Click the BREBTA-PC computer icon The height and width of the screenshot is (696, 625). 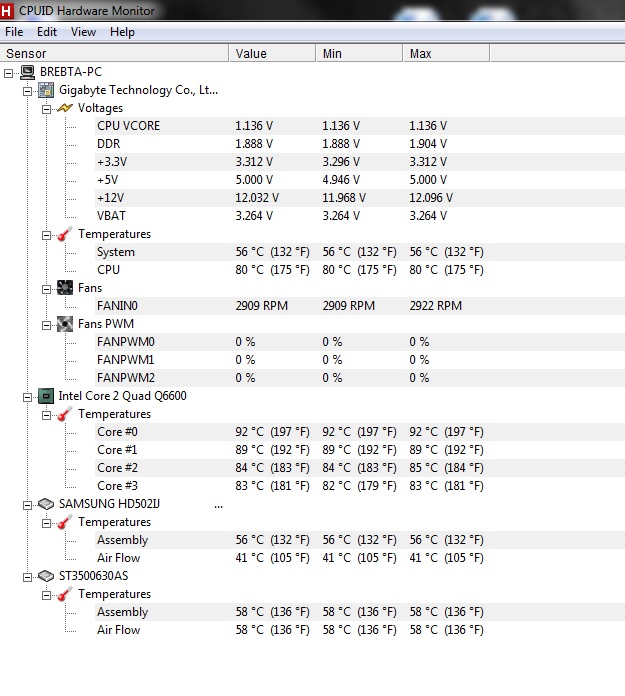click(28, 72)
